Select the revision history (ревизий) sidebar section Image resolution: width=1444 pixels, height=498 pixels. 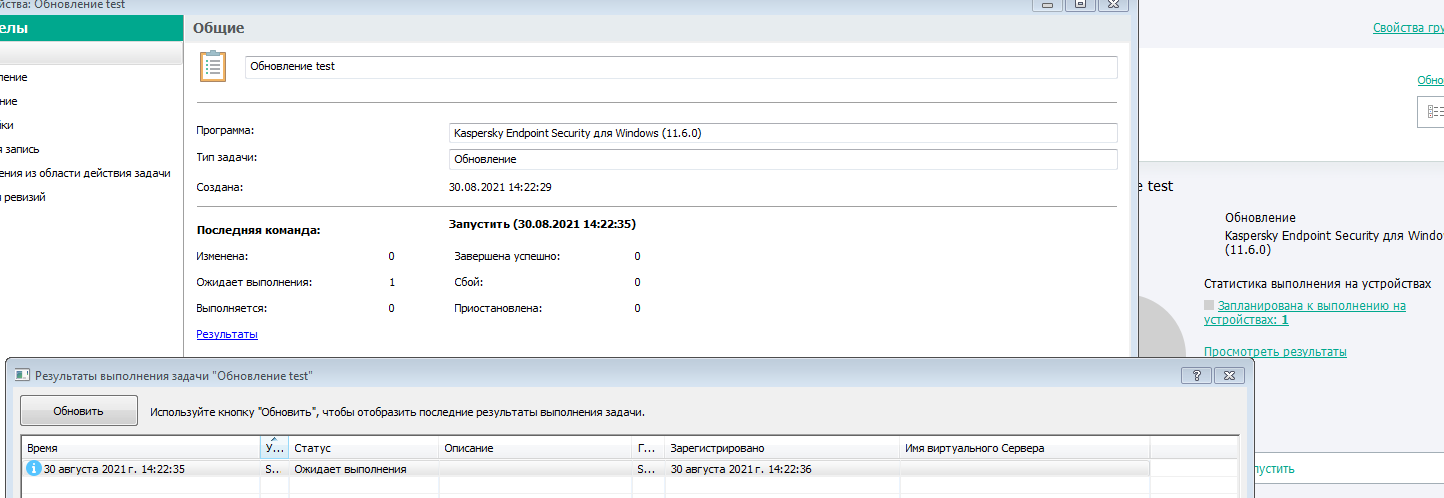23,197
